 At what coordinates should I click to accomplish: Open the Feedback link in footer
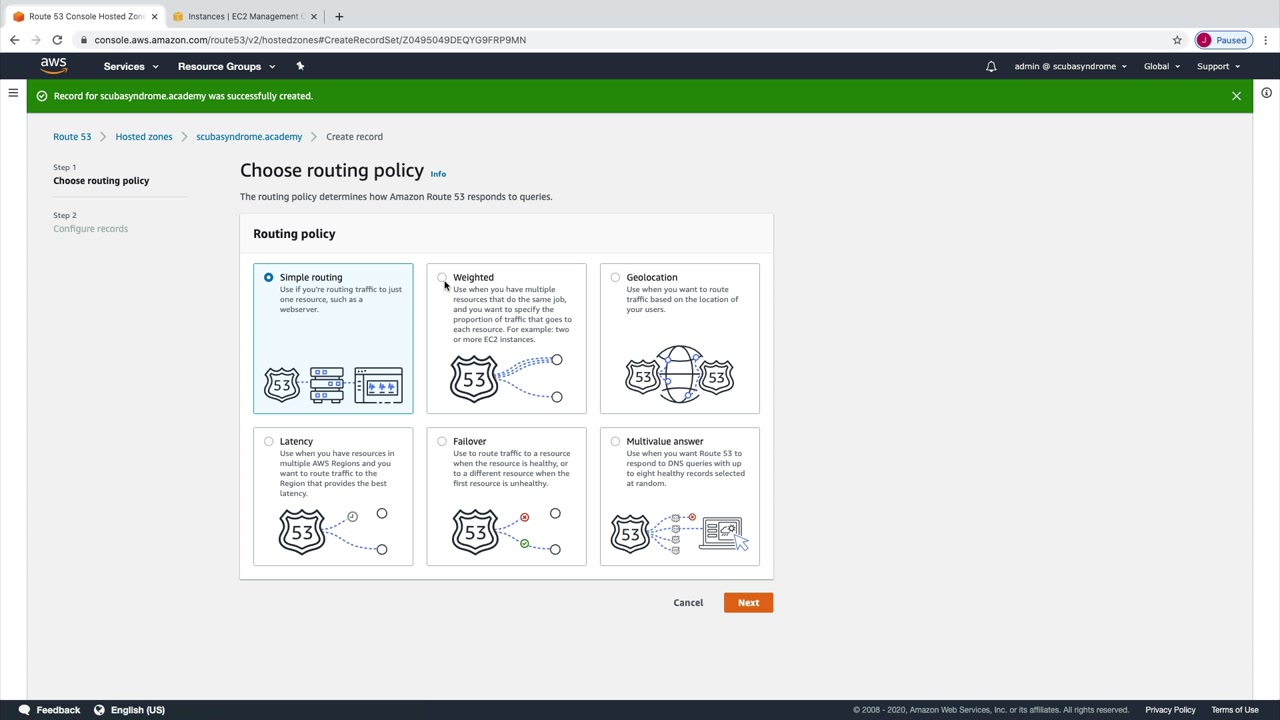[x=58, y=710]
